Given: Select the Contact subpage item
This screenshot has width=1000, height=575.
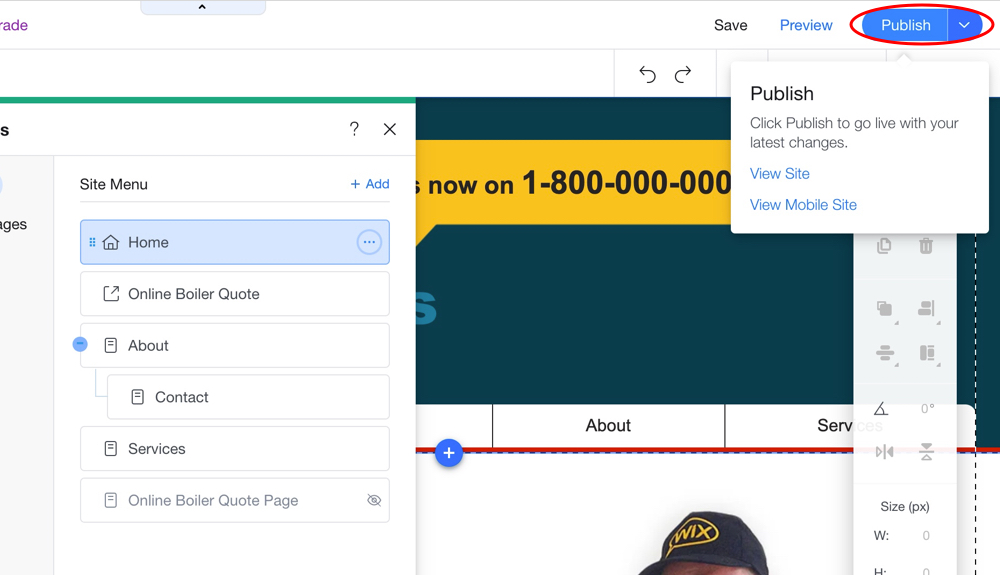Looking at the screenshot, I should pyautogui.click(x=248, y=397).
